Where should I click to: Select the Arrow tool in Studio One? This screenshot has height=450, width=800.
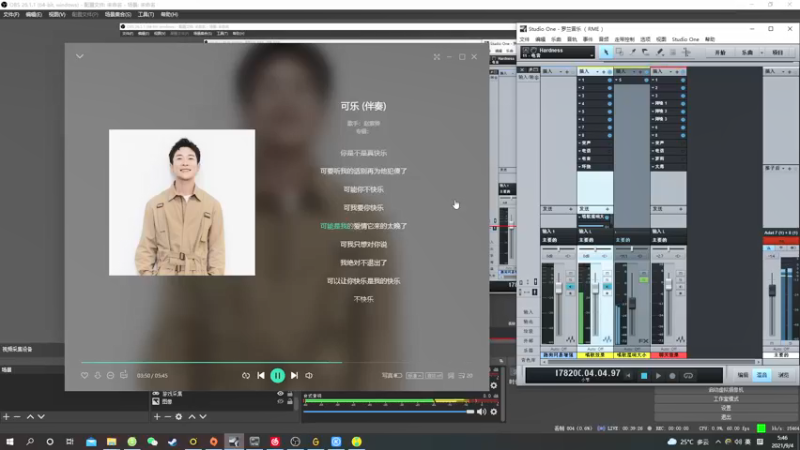[x=606, y=52]
